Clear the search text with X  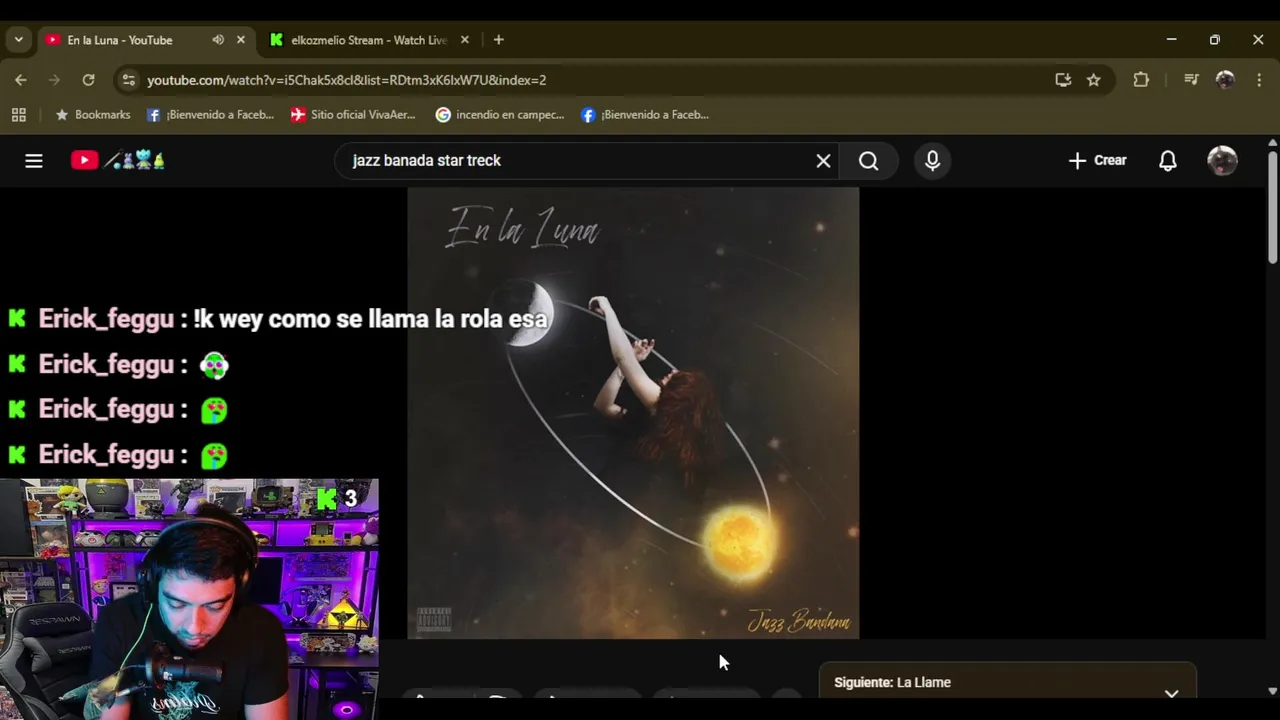[823, 161]
